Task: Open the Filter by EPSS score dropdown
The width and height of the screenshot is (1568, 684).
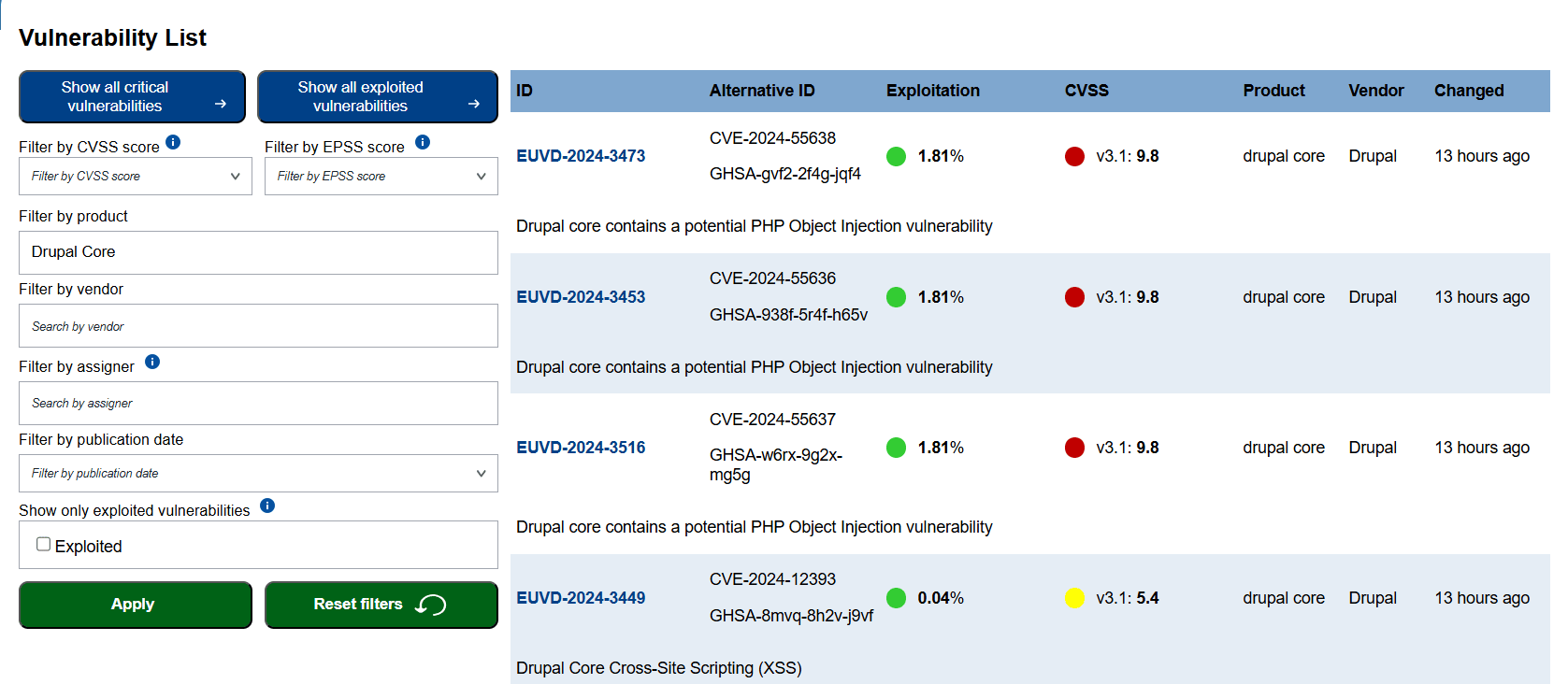Action: tap(381, 176)
